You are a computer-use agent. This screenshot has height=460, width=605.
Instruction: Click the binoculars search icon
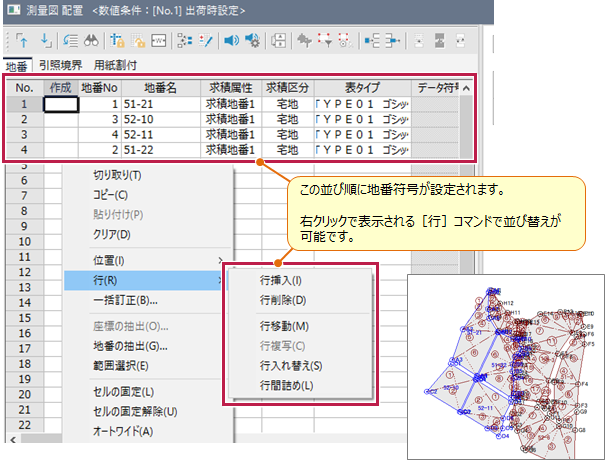pyautogui.click(x=89, y=41)
